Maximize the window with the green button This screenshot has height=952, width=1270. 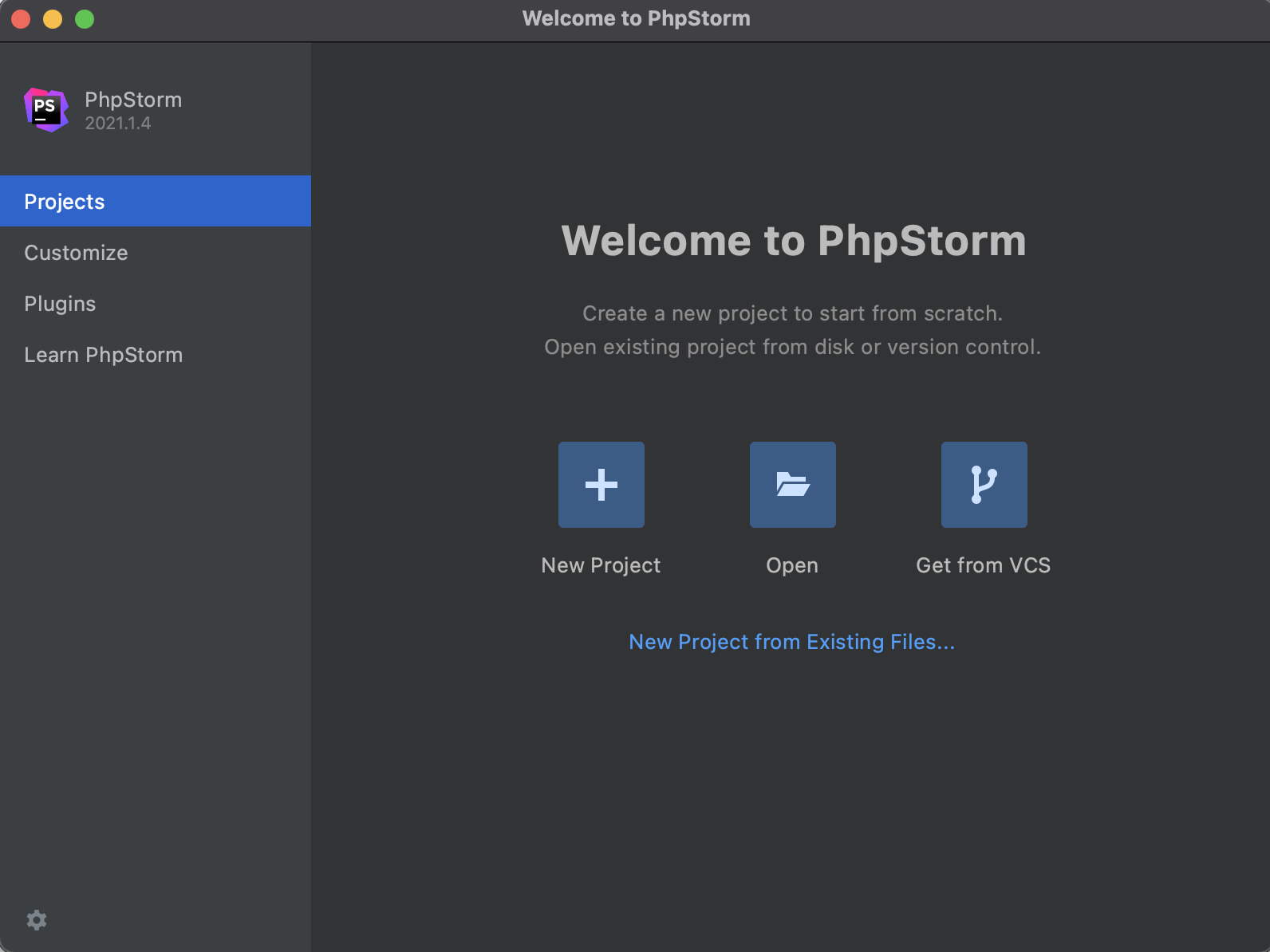pyautogui.click(x=85, y=18)
